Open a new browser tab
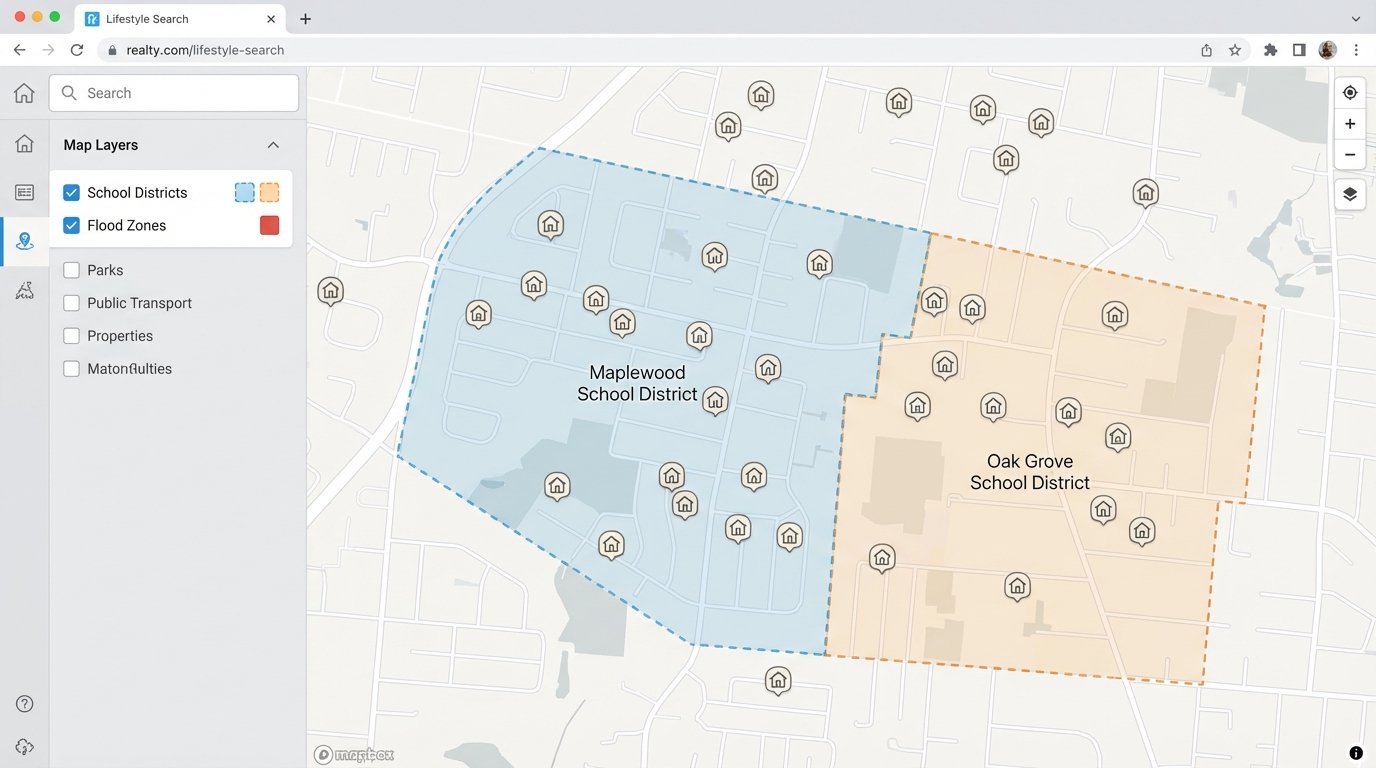1376x768 pixels. click(x=305, y=18)
